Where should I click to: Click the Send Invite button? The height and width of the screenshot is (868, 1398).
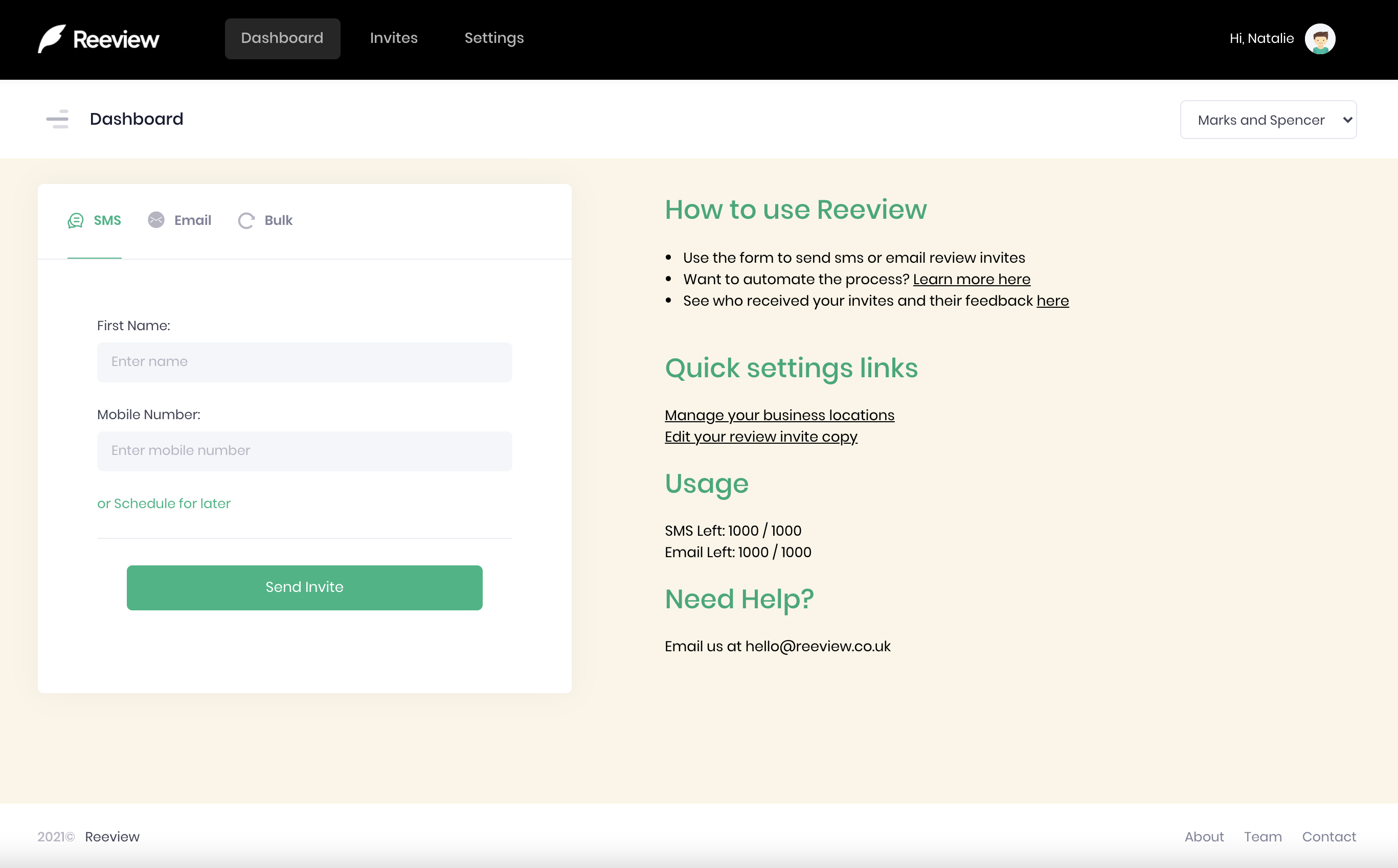click(x=304, y=587)
